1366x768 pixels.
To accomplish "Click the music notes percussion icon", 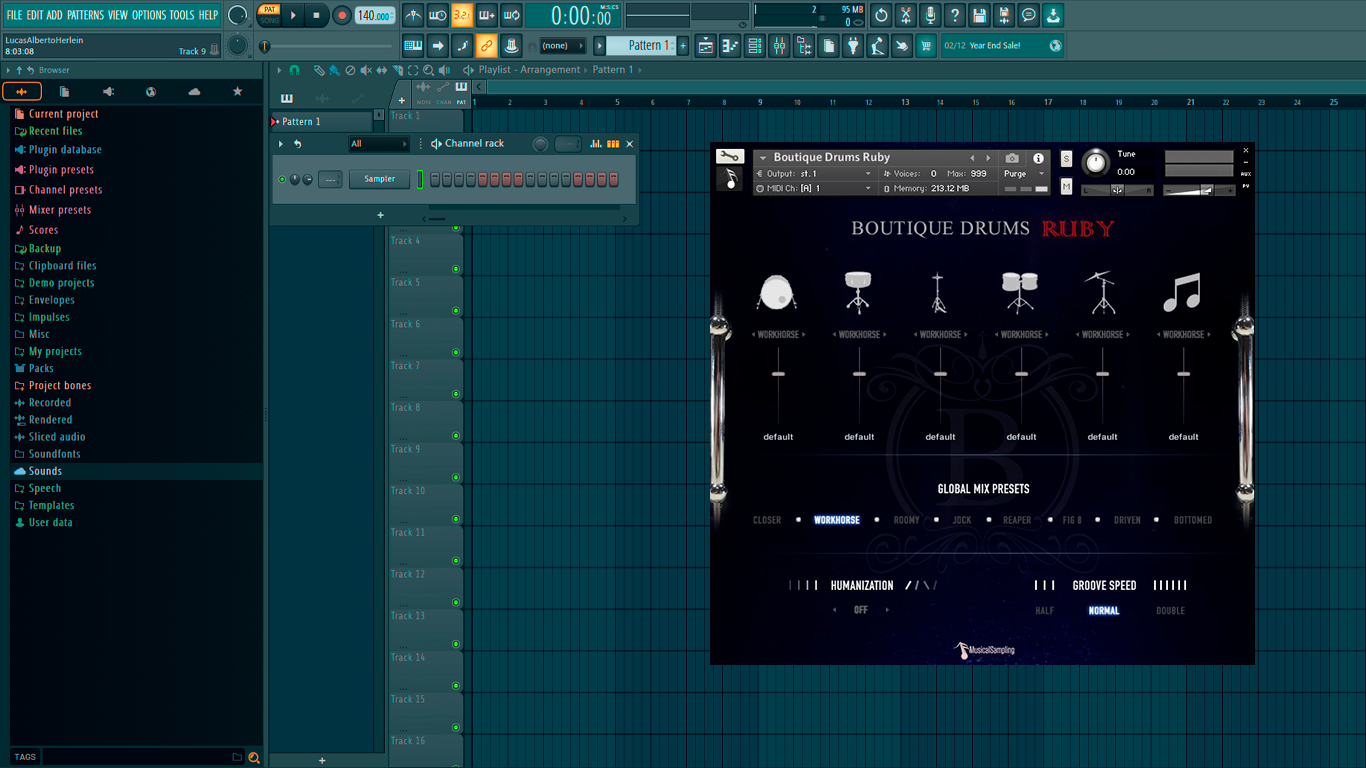I will point(1182,293).
